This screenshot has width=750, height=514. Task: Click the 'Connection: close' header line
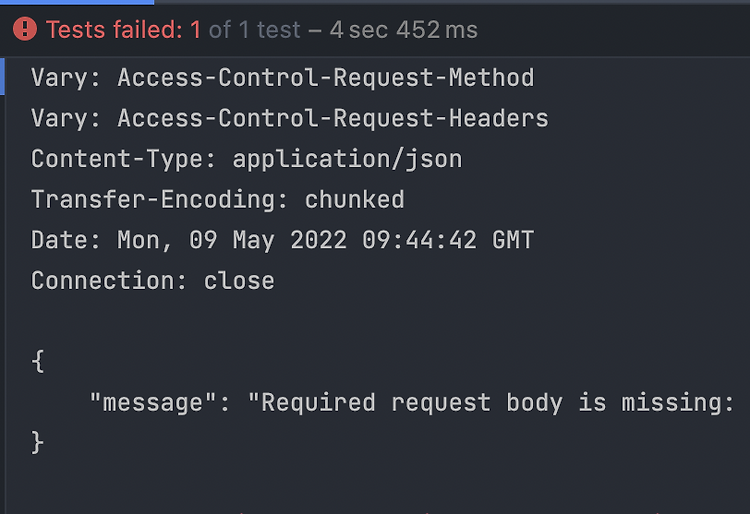click(x=153, y=281)
